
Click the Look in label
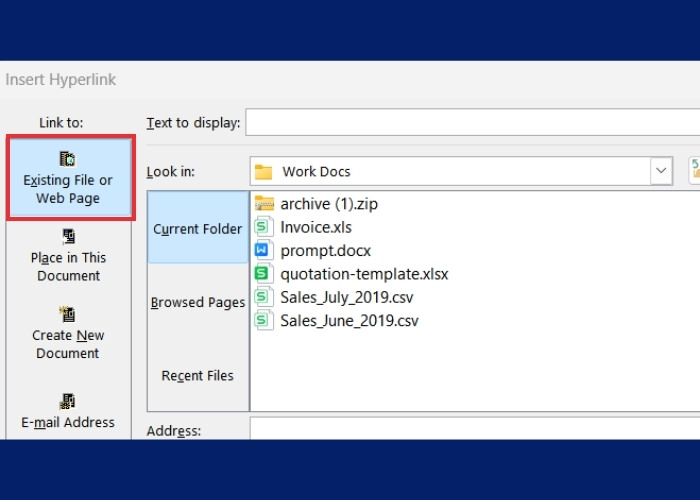pos(170,171)
